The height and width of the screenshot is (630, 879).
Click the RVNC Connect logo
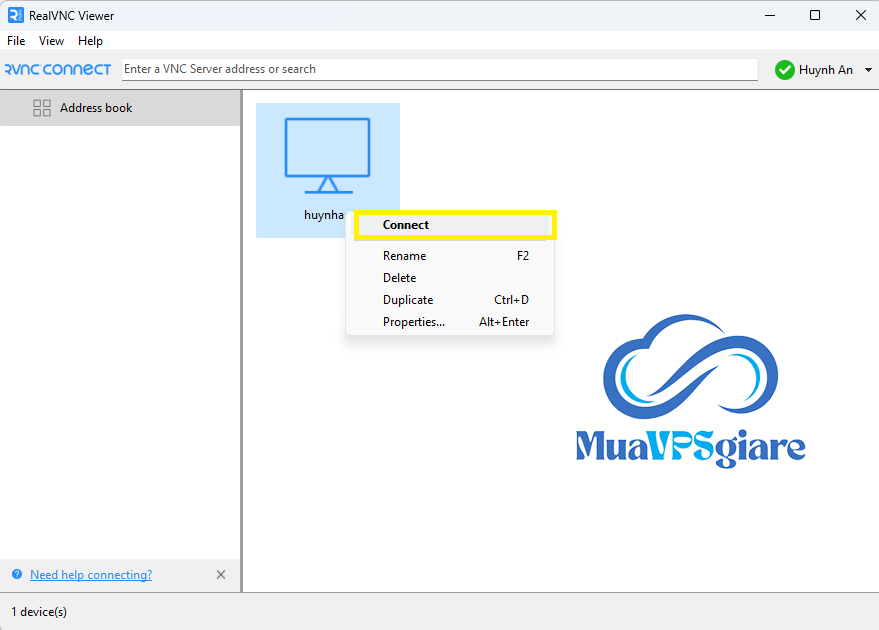pos(58,69)
